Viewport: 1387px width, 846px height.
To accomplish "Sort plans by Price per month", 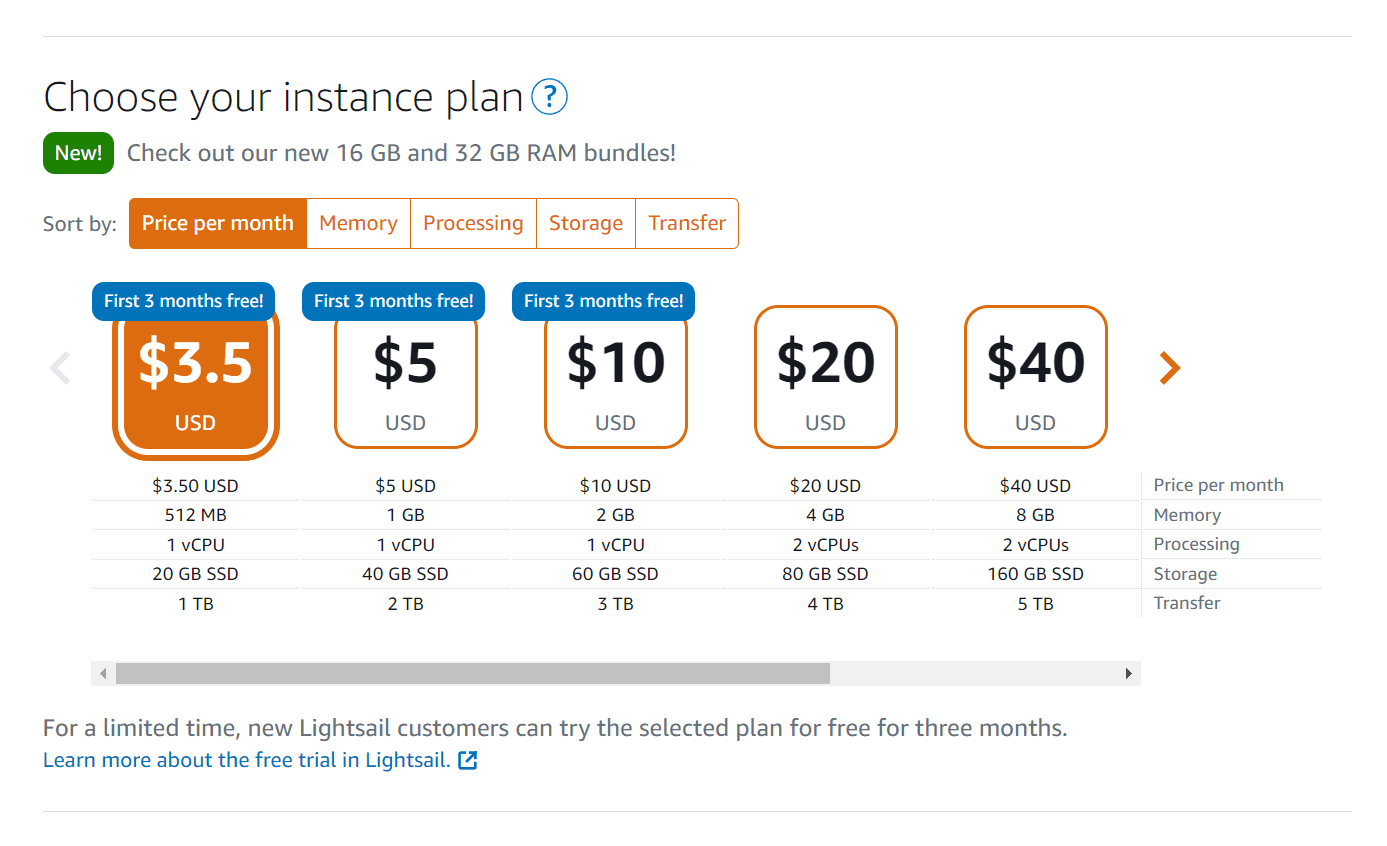I will click(x=218, y=223).
